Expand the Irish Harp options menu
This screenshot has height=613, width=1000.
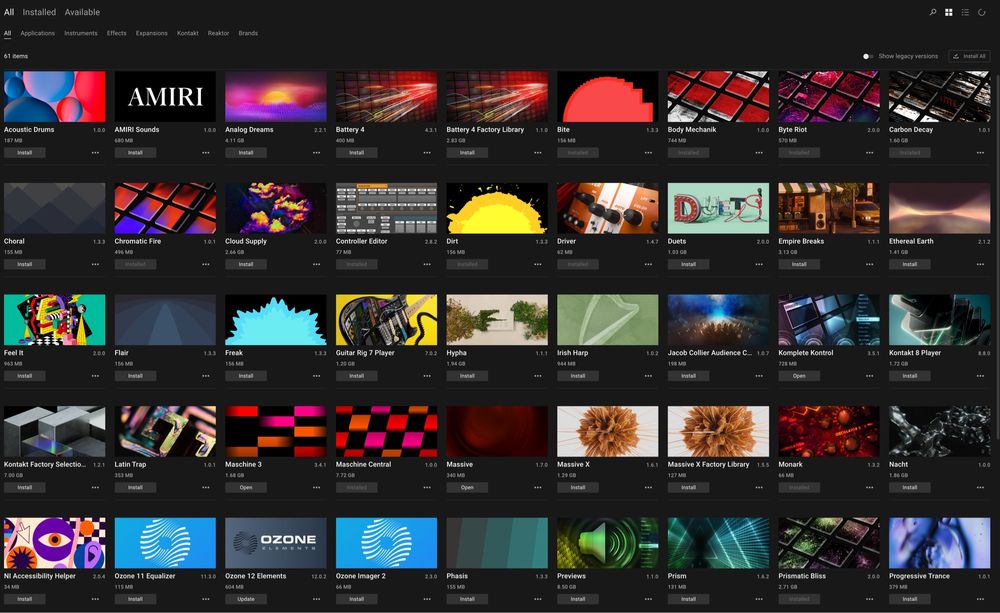[x=649, y=376]
